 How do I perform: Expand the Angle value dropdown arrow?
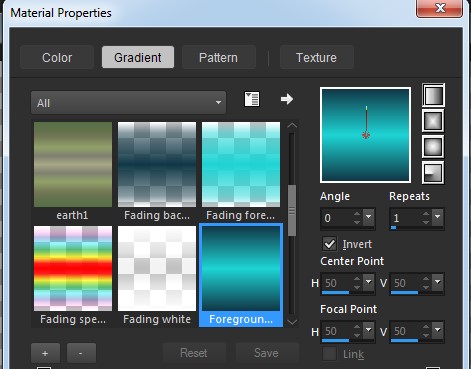point(369,217)
